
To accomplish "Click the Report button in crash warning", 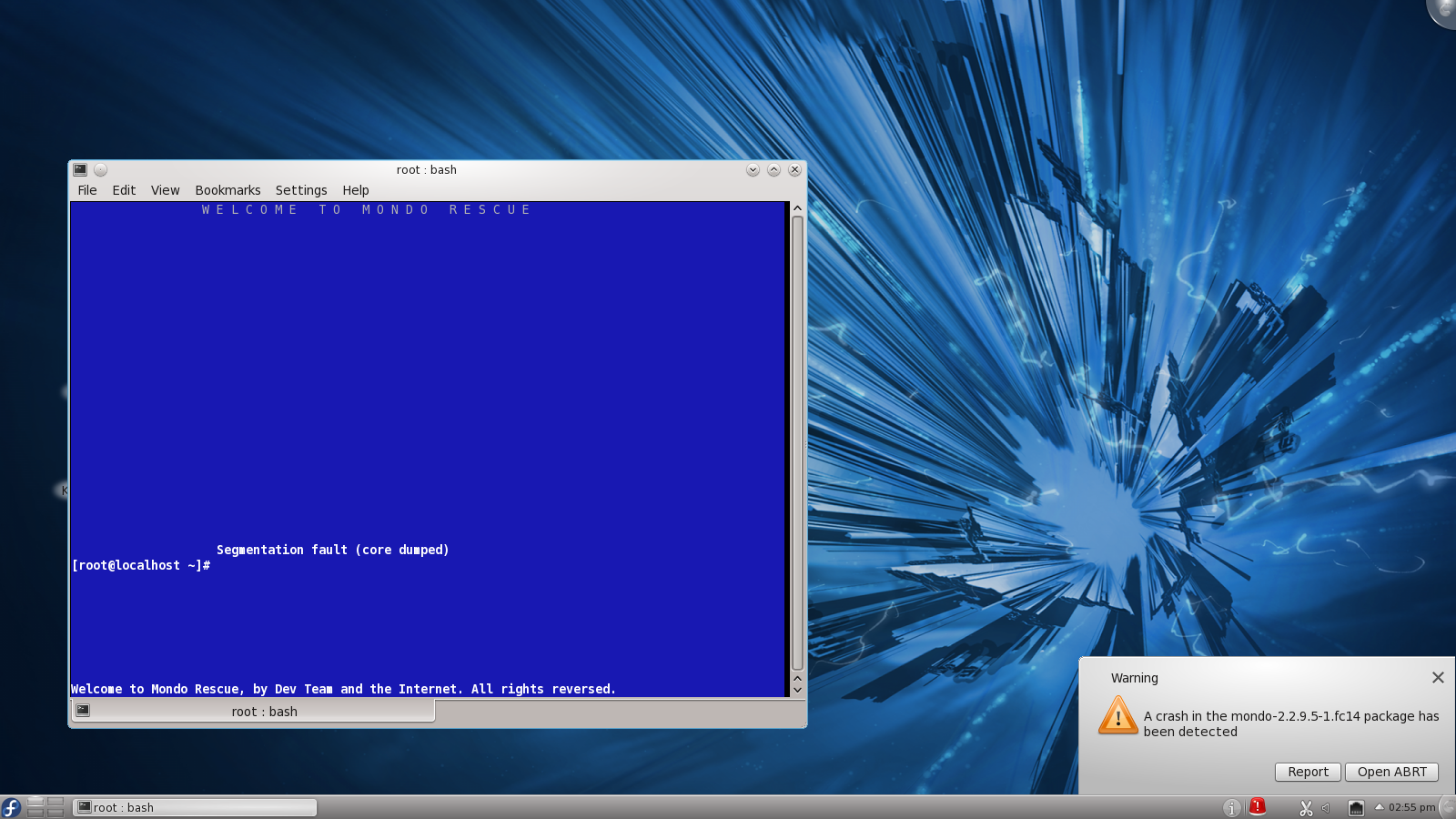I will click(1308, 772).
